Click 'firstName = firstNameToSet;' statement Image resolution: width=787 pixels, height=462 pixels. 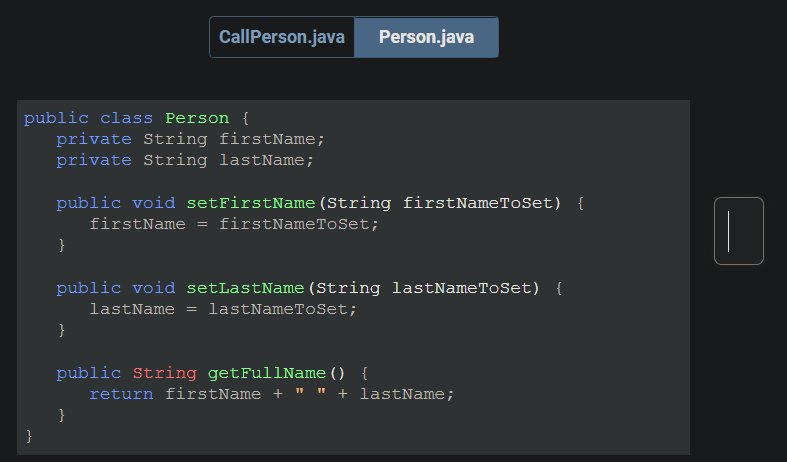pos(234,224)
